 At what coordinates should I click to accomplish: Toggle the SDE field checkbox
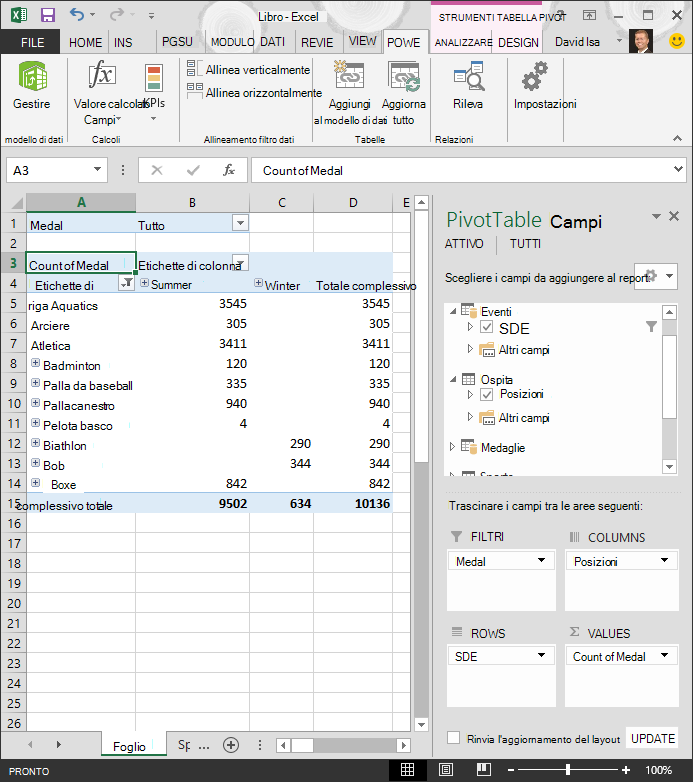click(x=487, y=327)
